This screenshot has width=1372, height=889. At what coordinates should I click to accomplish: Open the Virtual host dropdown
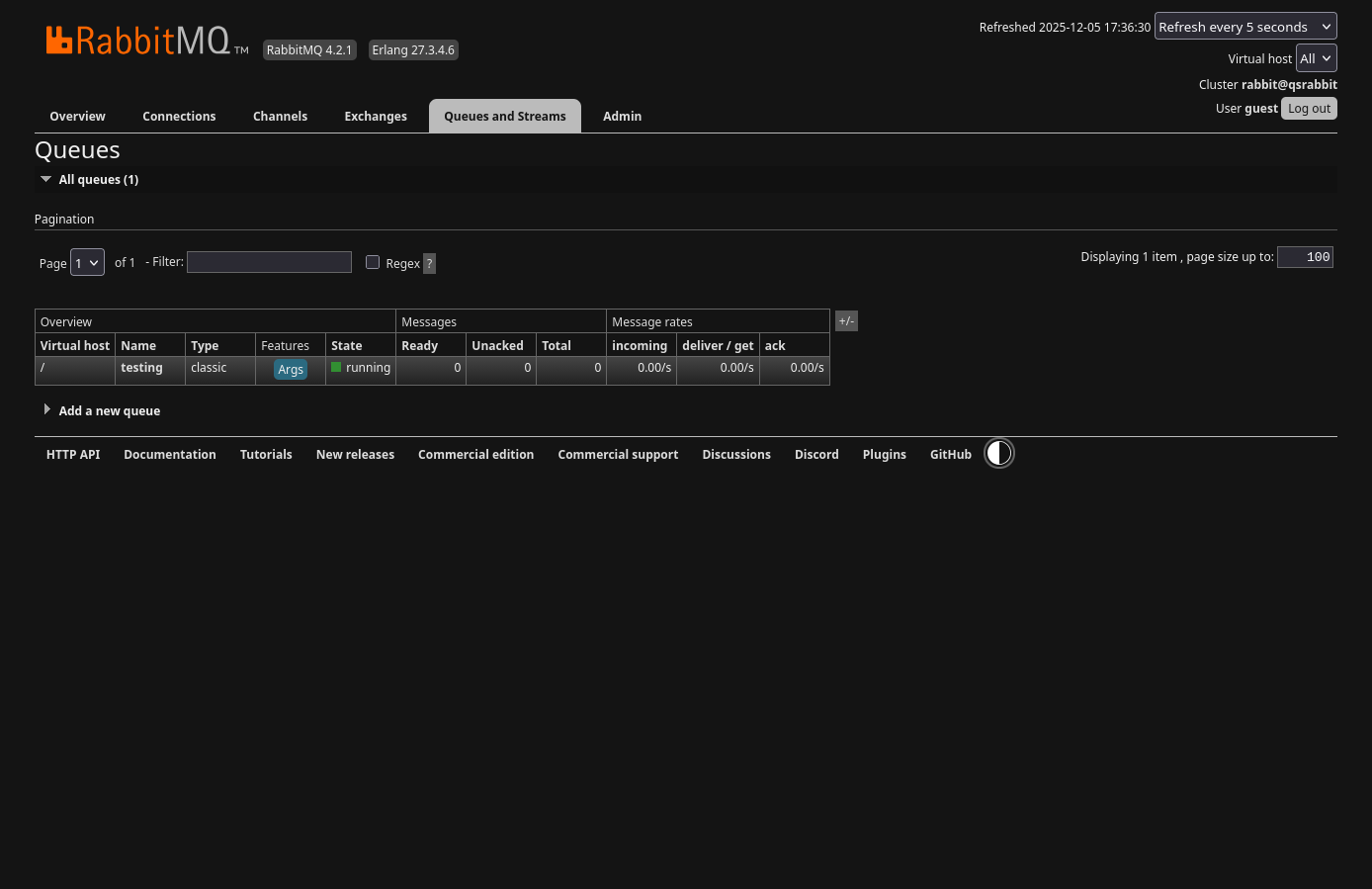(x=1316, y=58)
